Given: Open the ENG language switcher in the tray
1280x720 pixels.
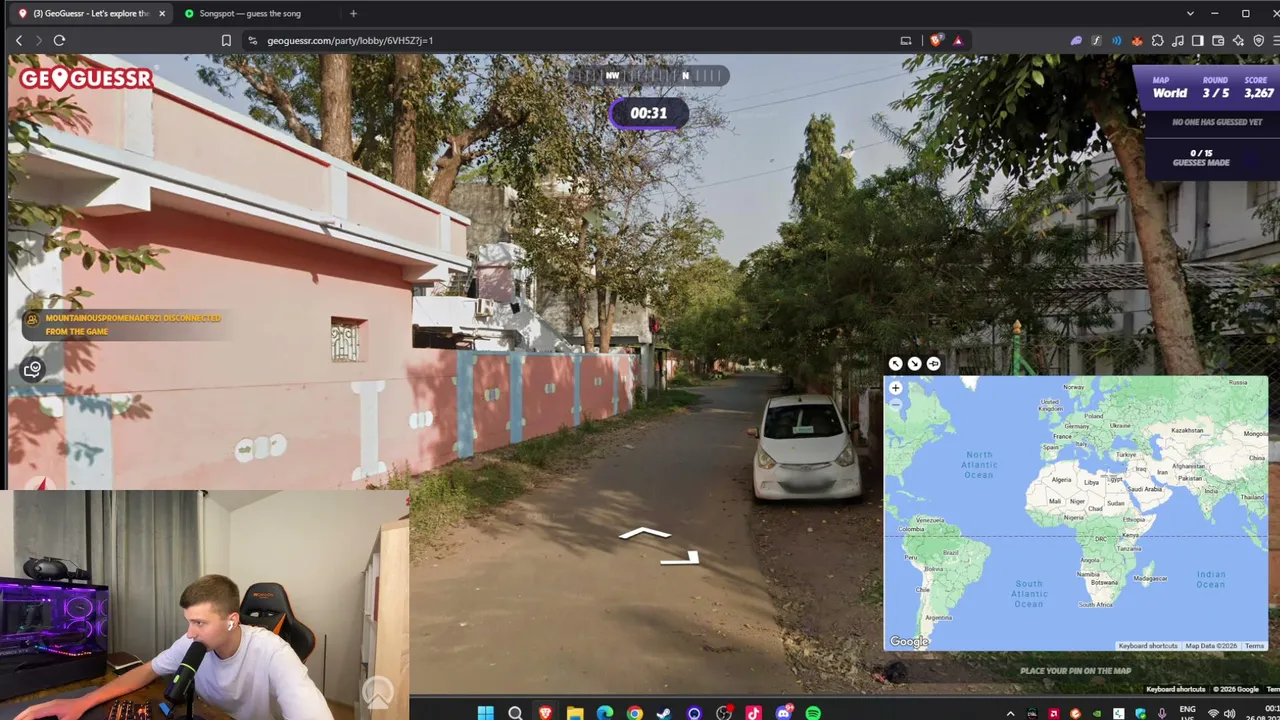Looking at the screenshot, I should coord(1188,712).
